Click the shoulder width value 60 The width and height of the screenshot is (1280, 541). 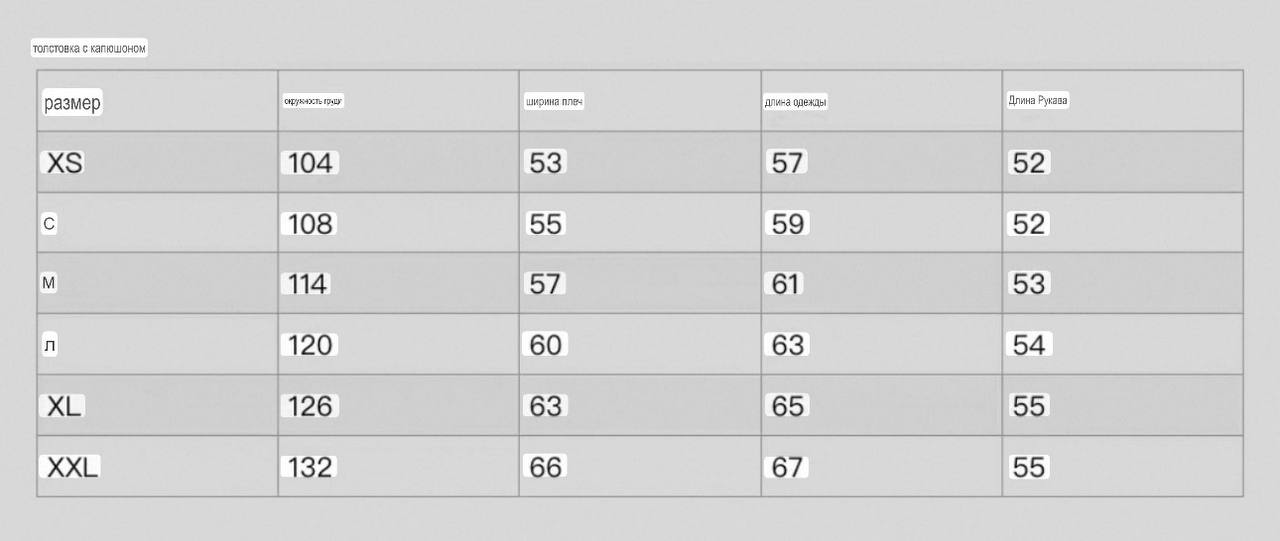point(545,345)
